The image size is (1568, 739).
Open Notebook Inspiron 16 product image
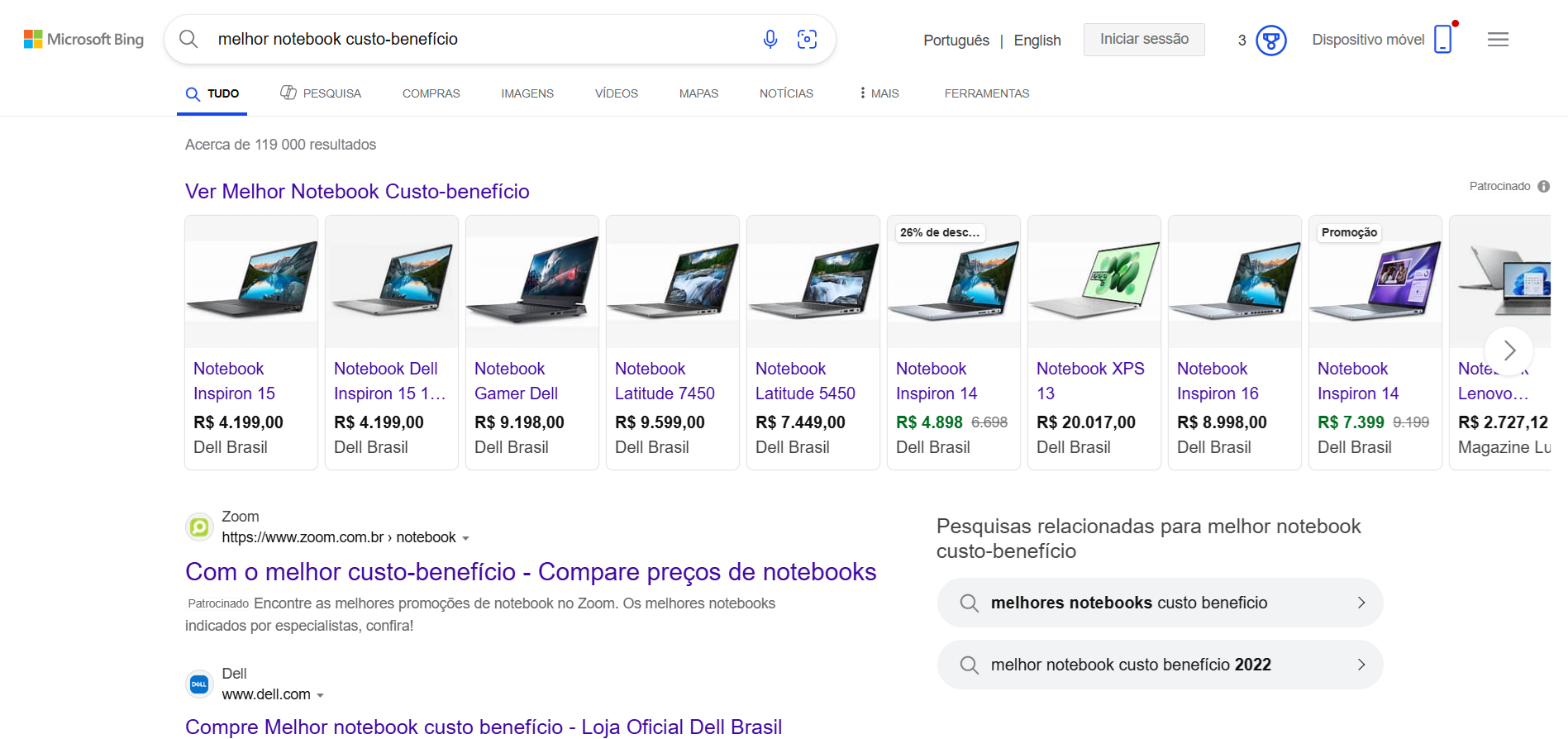click(1235, 281)
